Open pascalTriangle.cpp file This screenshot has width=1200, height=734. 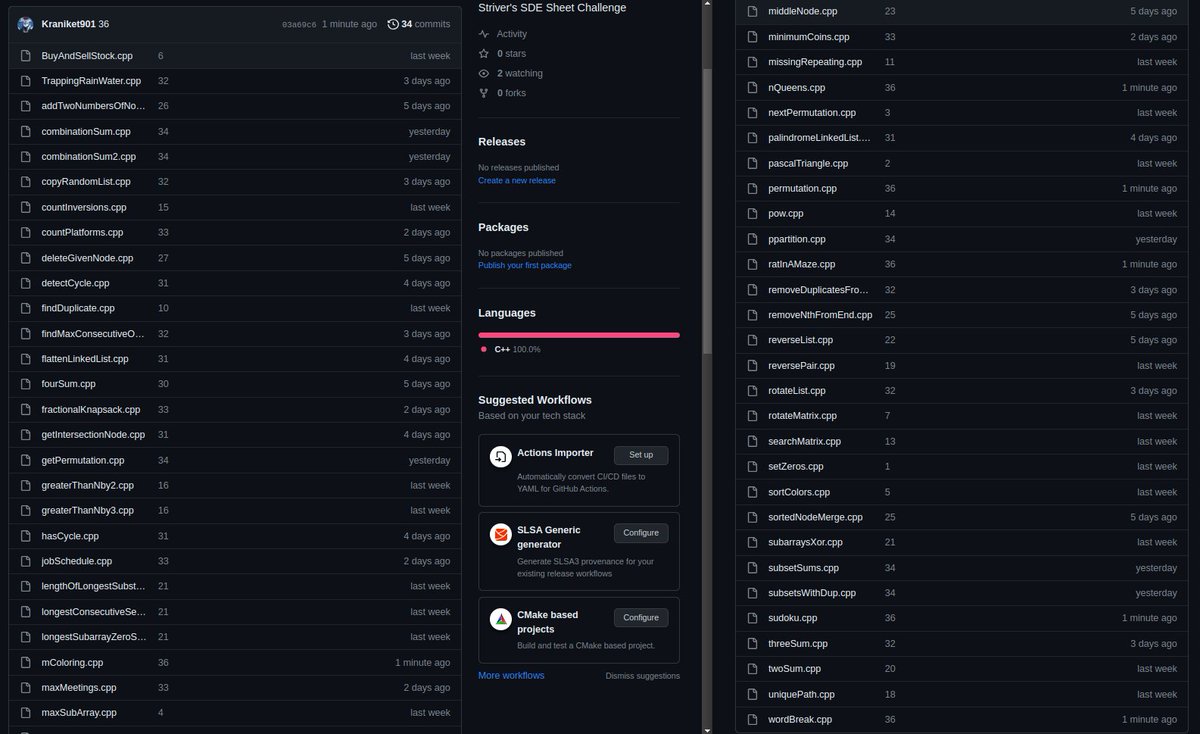(x=808, y=164)
